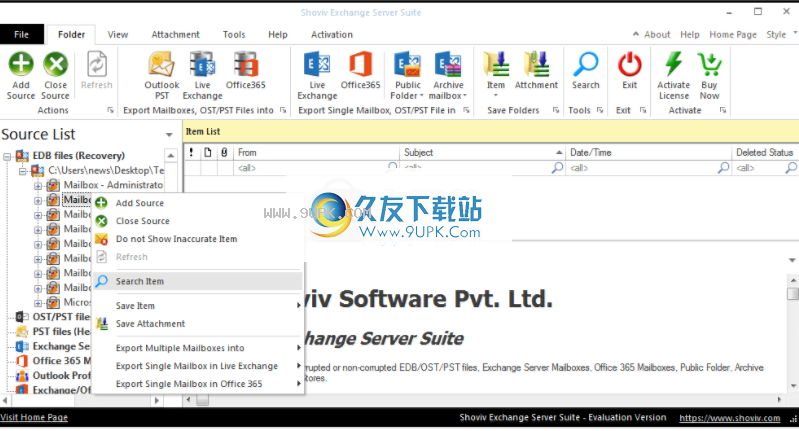Click the attachment column header icon
799x431 pixels.
(x=224, y=152)
